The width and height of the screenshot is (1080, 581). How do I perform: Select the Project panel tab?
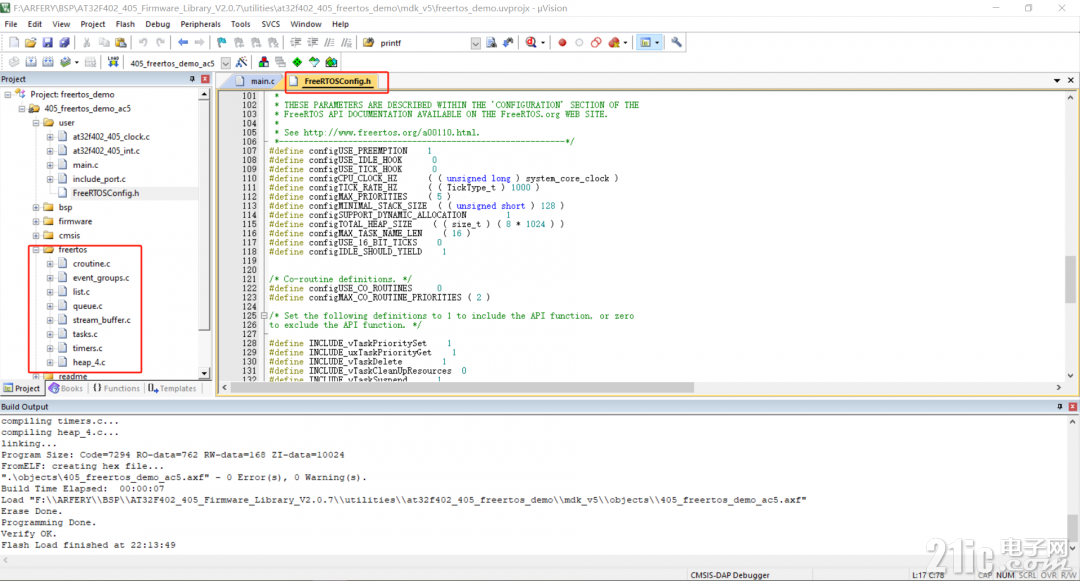click(x=22, y=389)
